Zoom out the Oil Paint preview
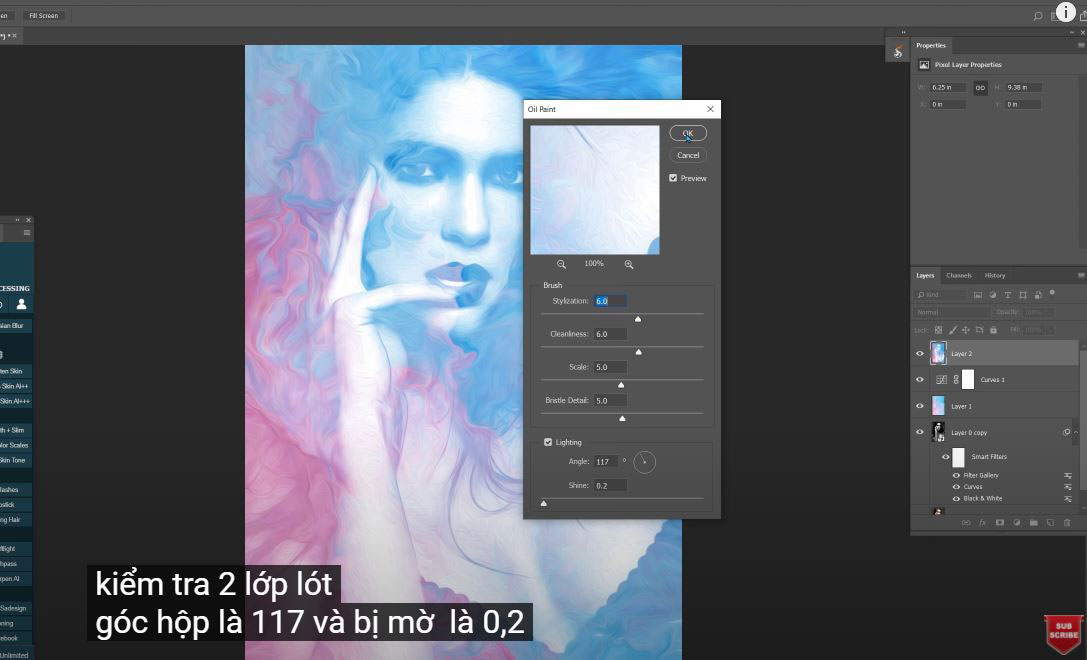The width and height of the screenshot is (1087, 660). (562, 264)
